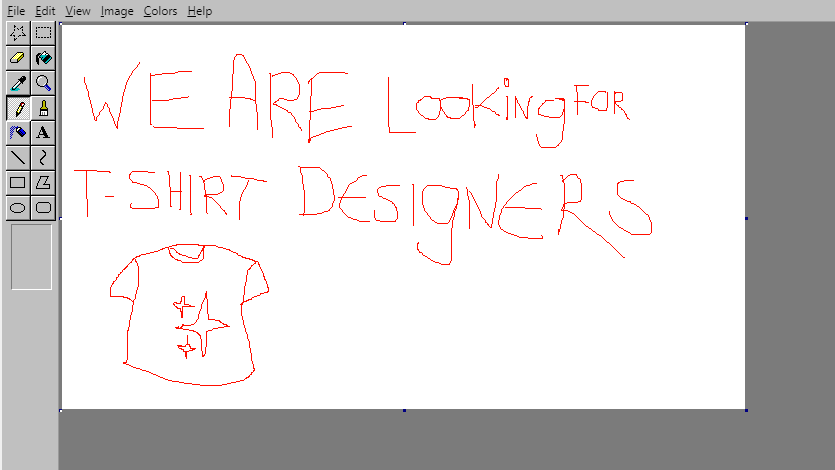Choose the Rectangle shape tool

[17, 182]
